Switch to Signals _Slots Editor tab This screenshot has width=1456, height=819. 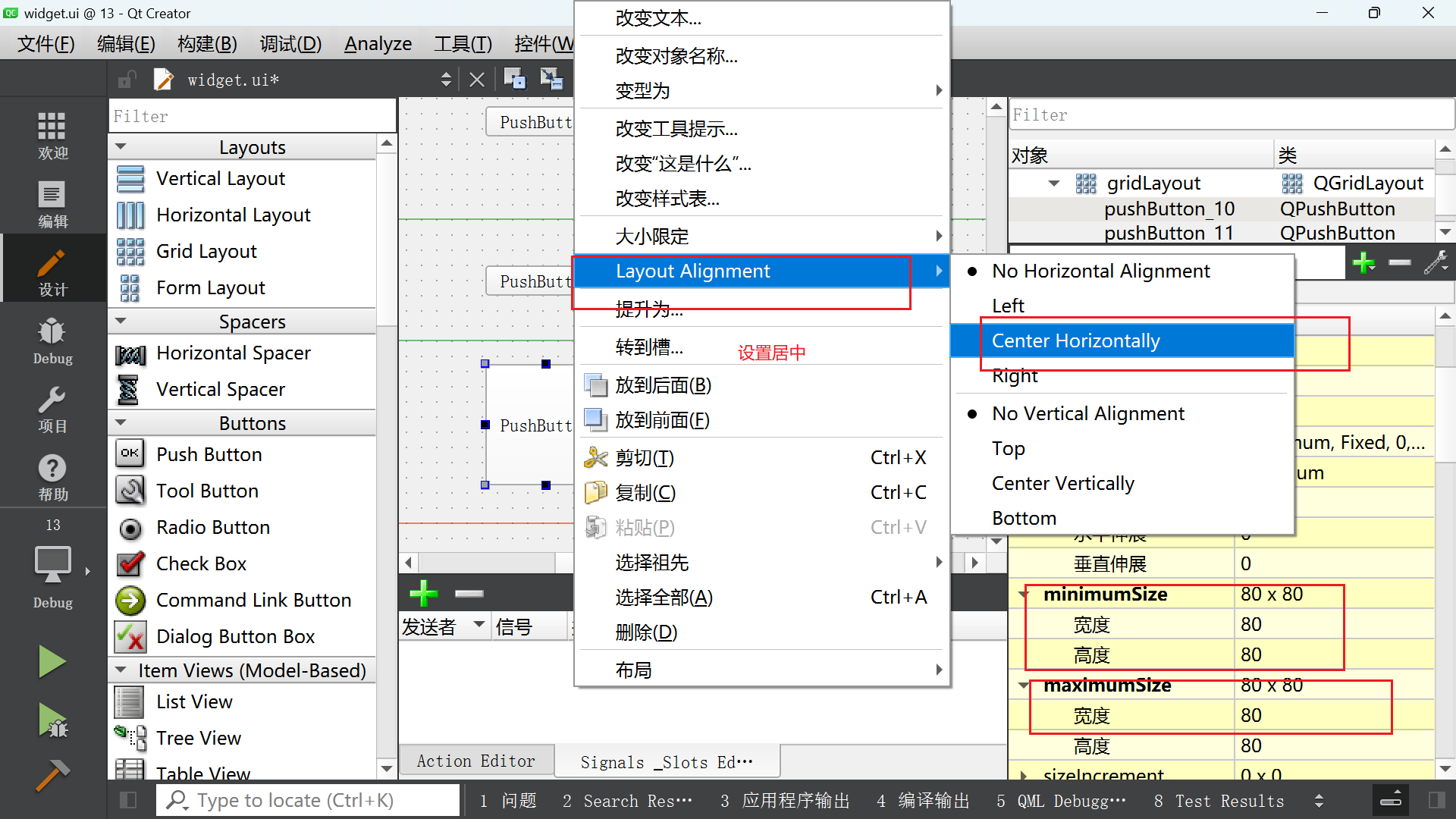pyautogui.click(x=667, y=761)
